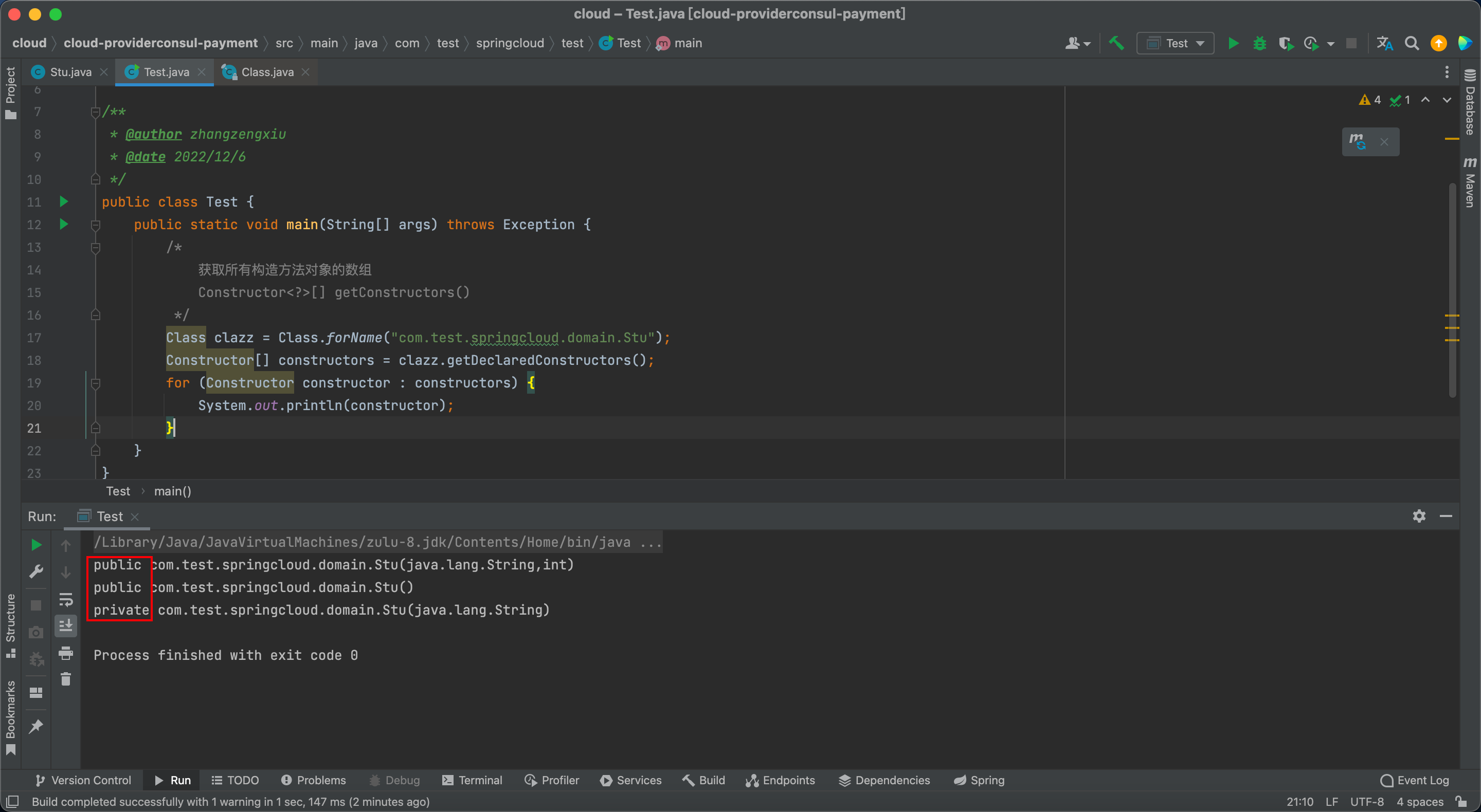Close the Test run tab
Image resolution: width=1481 pixels, height=812 pixels.
[x=135, y=516]
